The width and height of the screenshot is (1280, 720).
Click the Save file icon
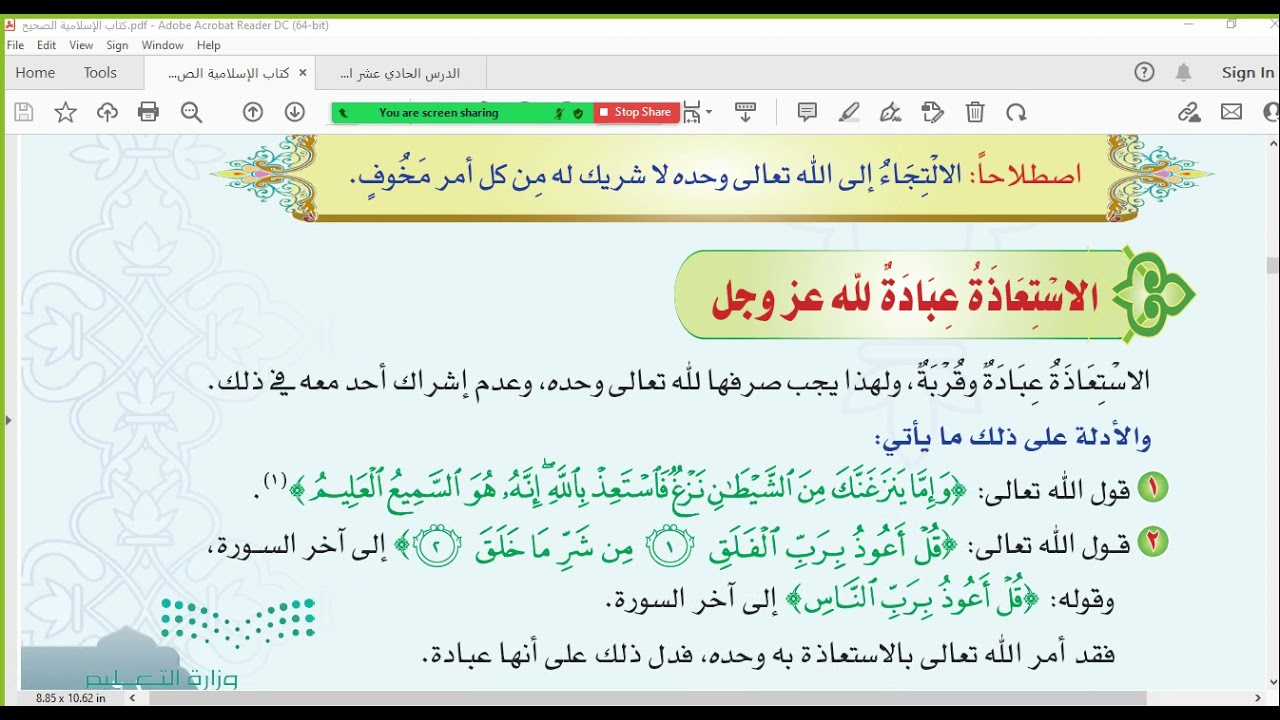tap(24, 113)
